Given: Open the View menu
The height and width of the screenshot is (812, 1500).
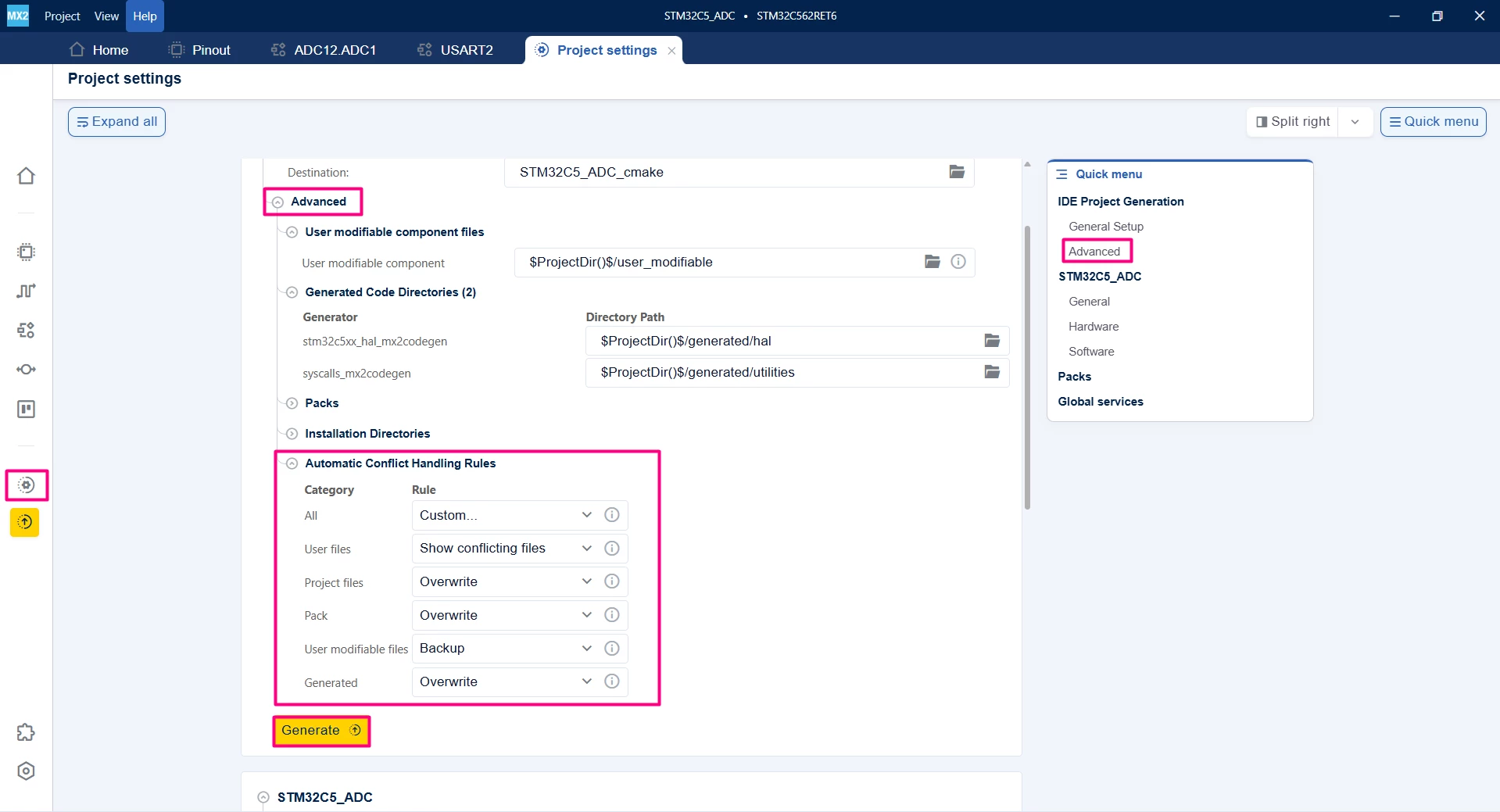Looking at the screenshot, I should click(106, 16).
